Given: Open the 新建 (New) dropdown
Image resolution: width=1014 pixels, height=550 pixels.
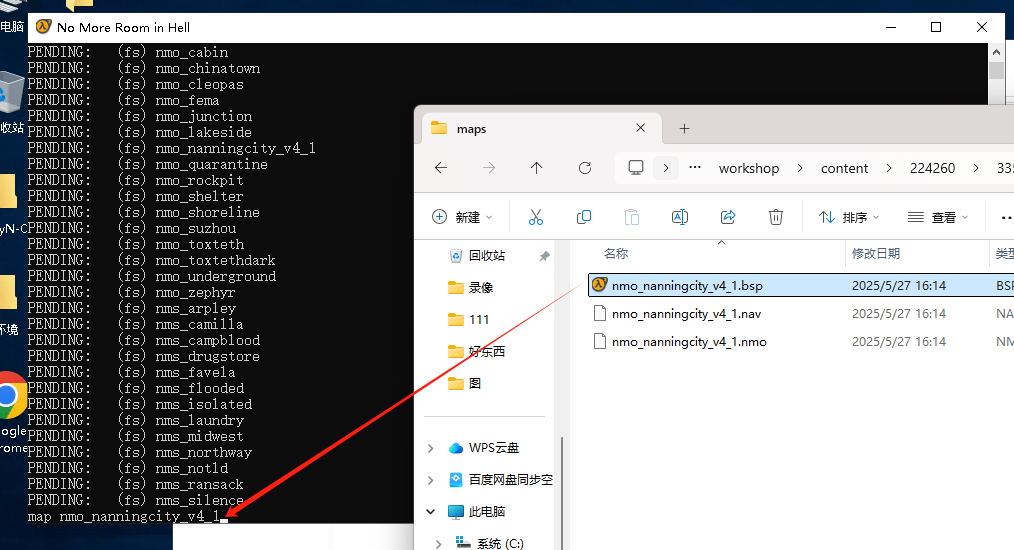Looking at the screenshot, I should click(462, 217).
